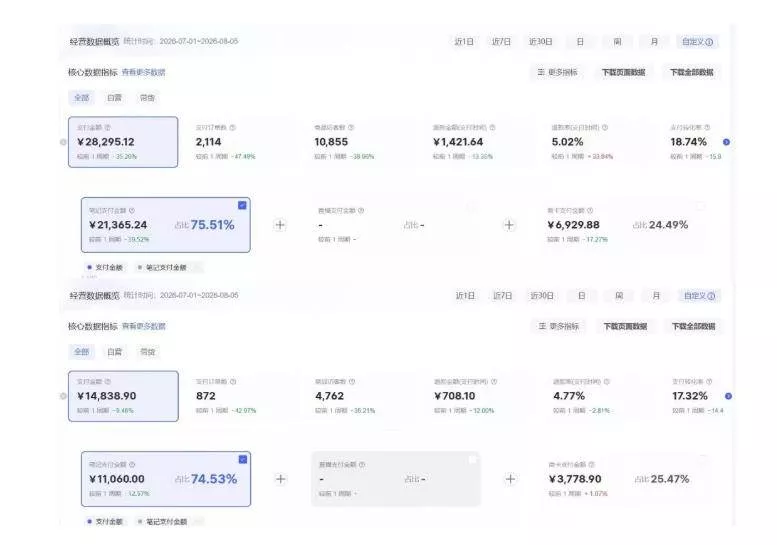
Task: Select 近30日 tab in first overview panel
Action: 540,42
